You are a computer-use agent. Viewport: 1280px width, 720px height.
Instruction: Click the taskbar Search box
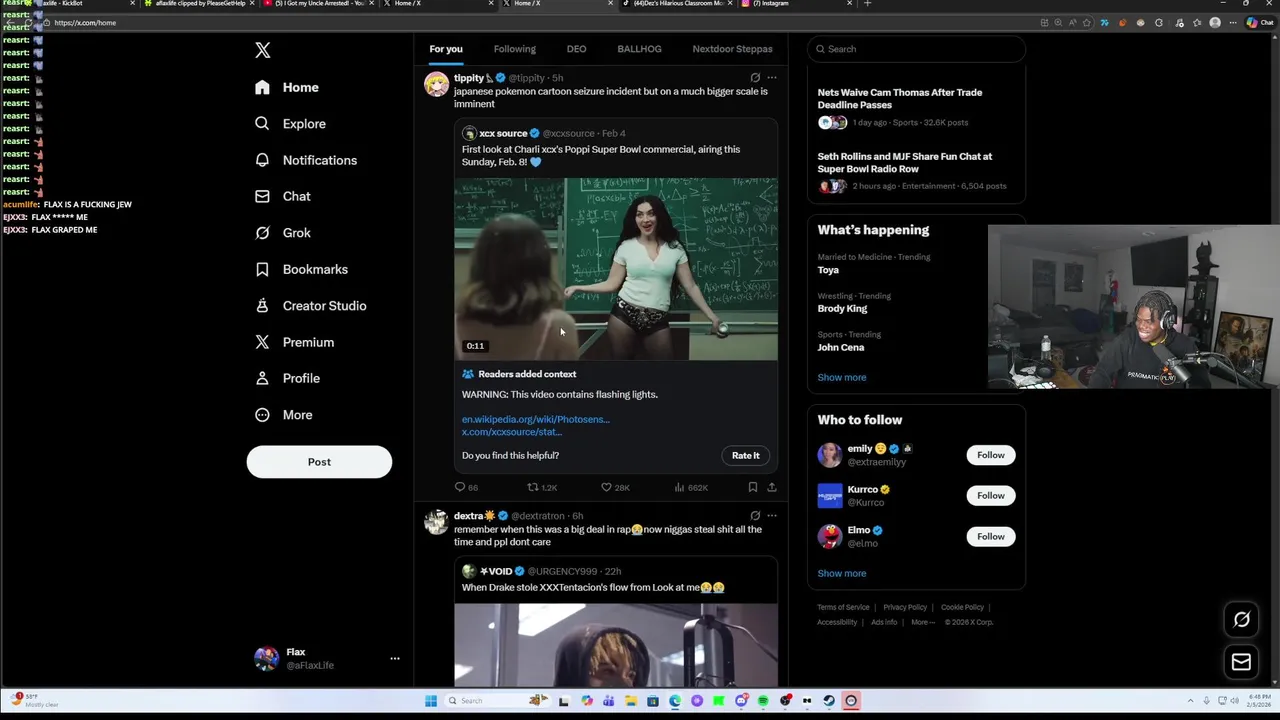coord(499,701)
